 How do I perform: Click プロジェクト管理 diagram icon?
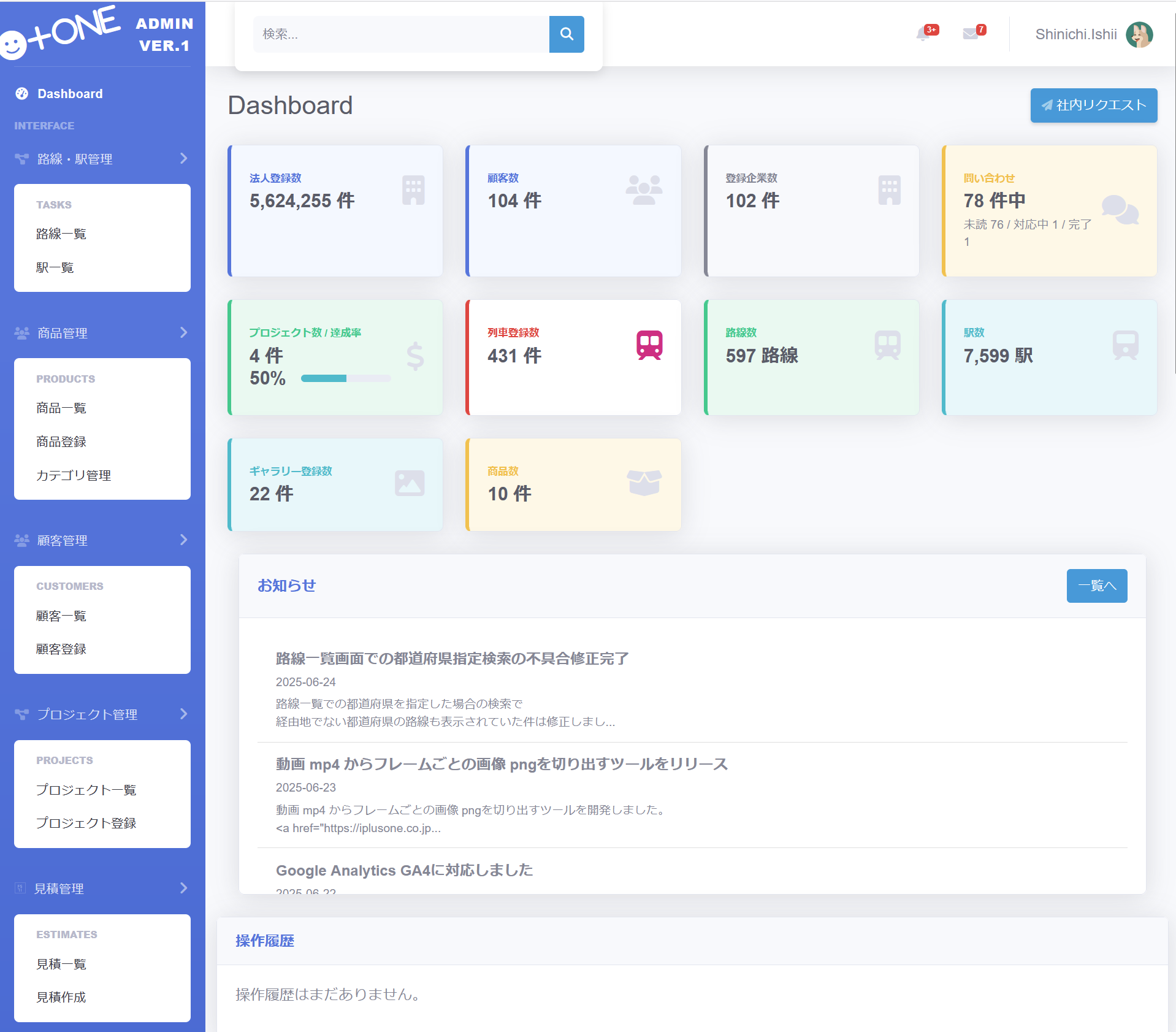click(22, 714)
